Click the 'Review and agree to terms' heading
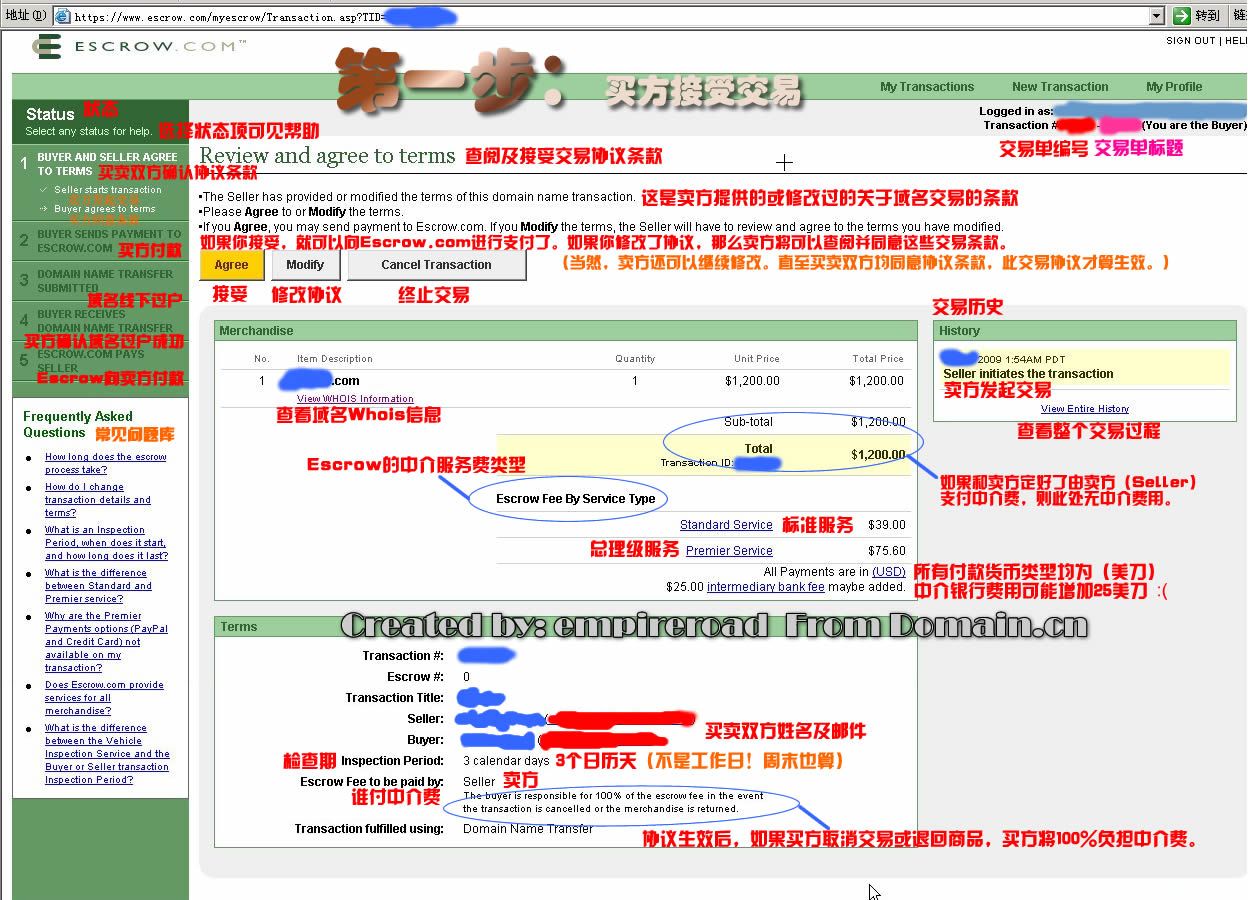The image size is (1248, 900). 327,156
